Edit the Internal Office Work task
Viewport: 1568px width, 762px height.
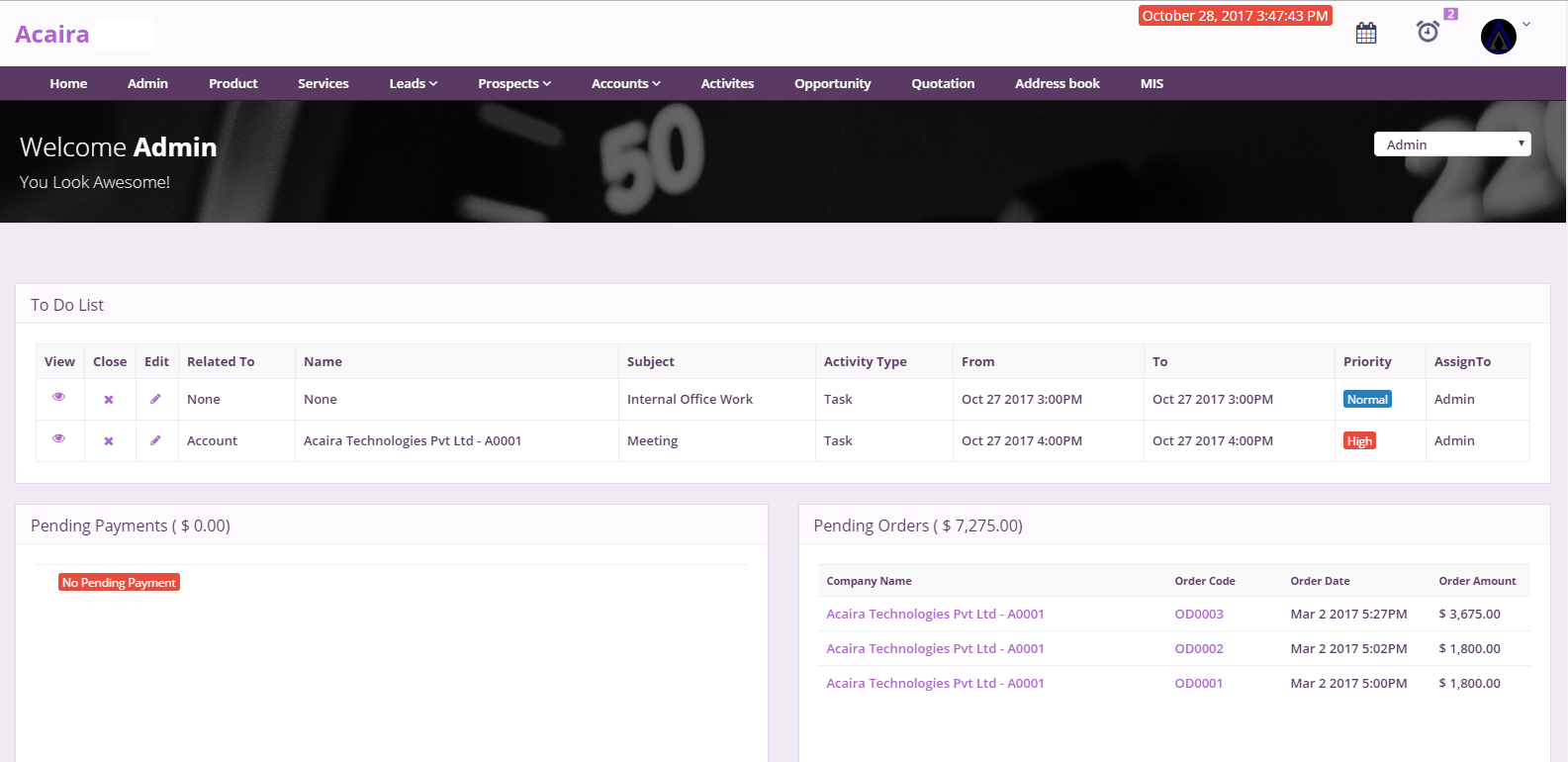155,399
